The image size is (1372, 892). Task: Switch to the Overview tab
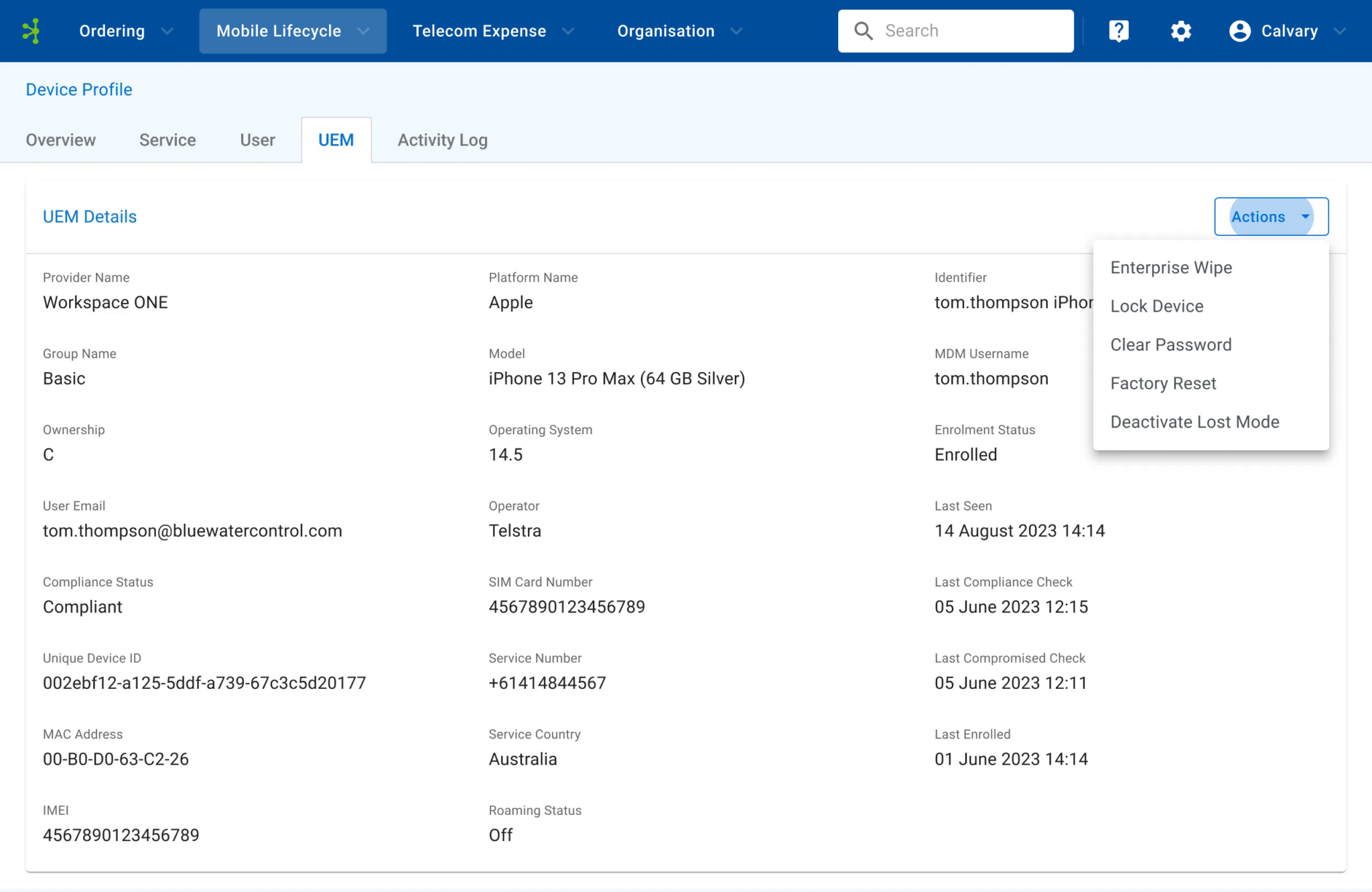(x=60, y=140)
